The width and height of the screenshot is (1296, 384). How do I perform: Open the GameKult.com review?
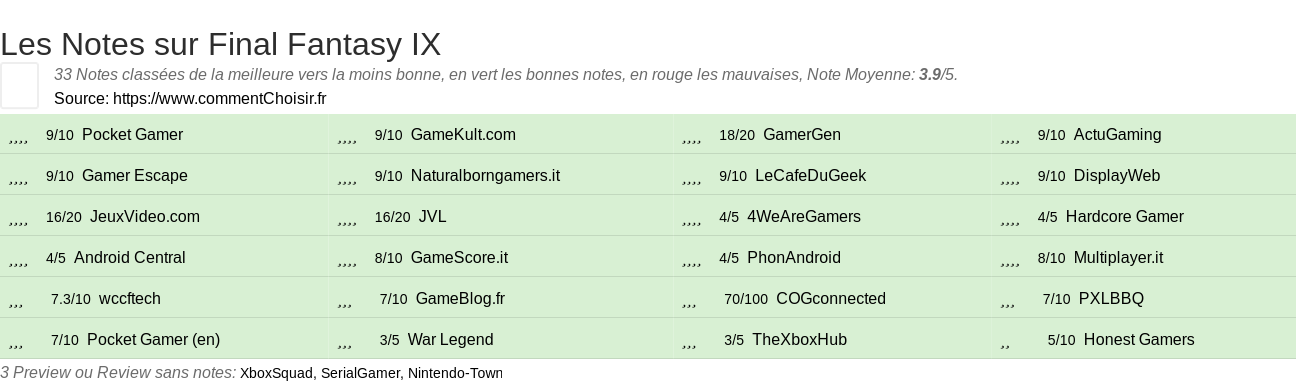coord(463,134)
